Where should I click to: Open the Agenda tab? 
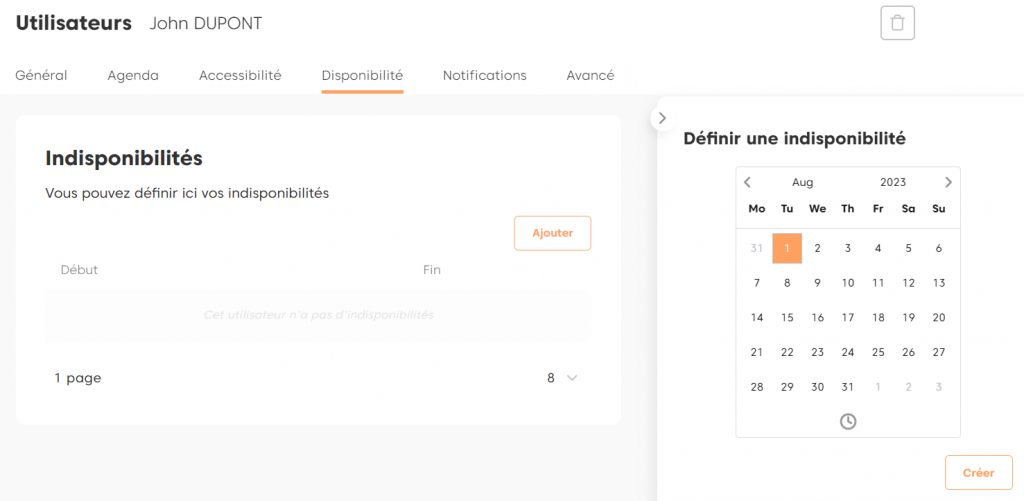pos(133,75)
